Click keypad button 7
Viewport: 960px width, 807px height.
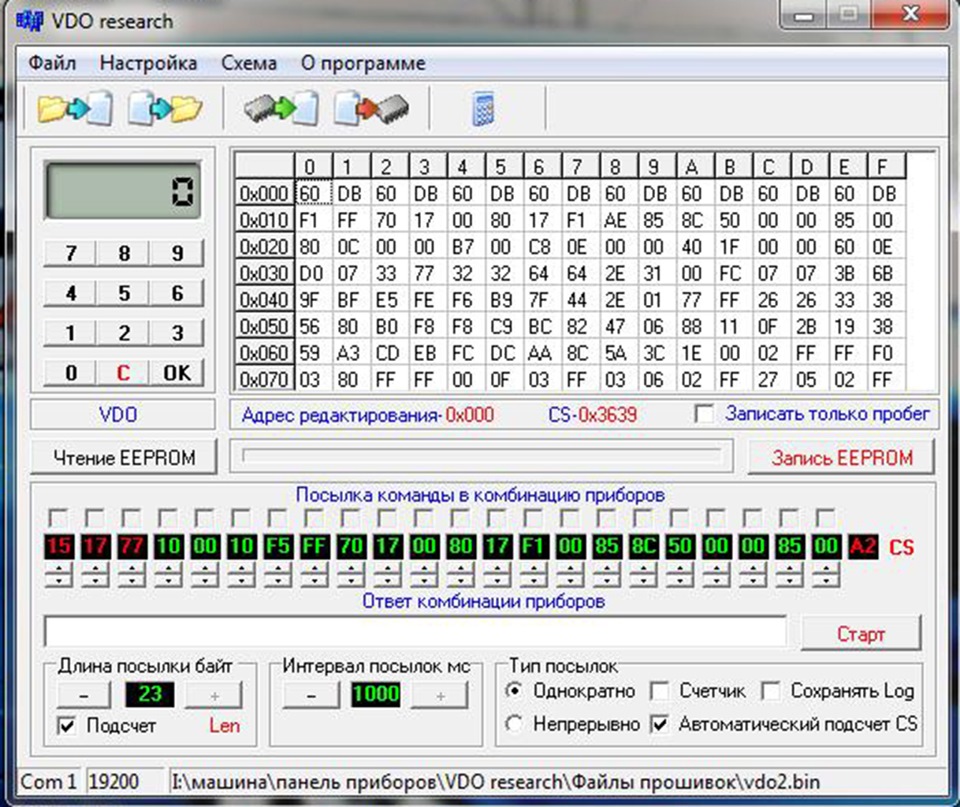tap(70, 253)
